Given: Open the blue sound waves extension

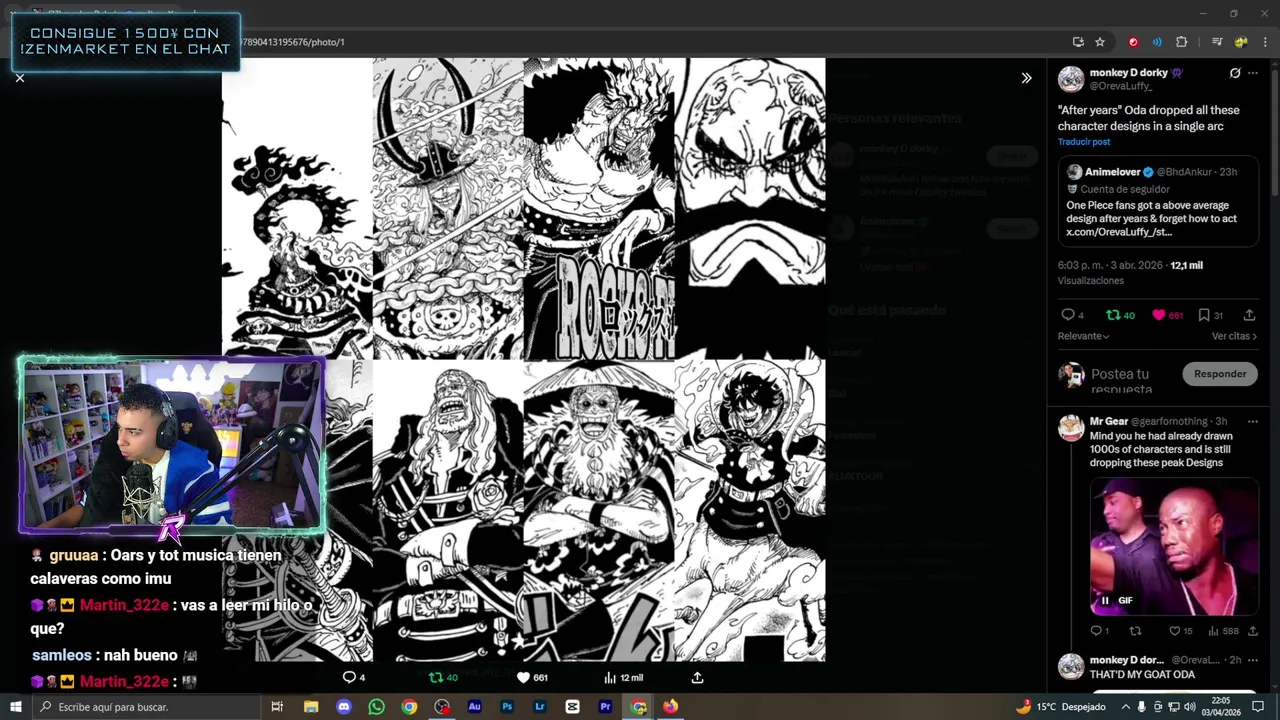Looking at the screenshot, I should coord(1157,42).
